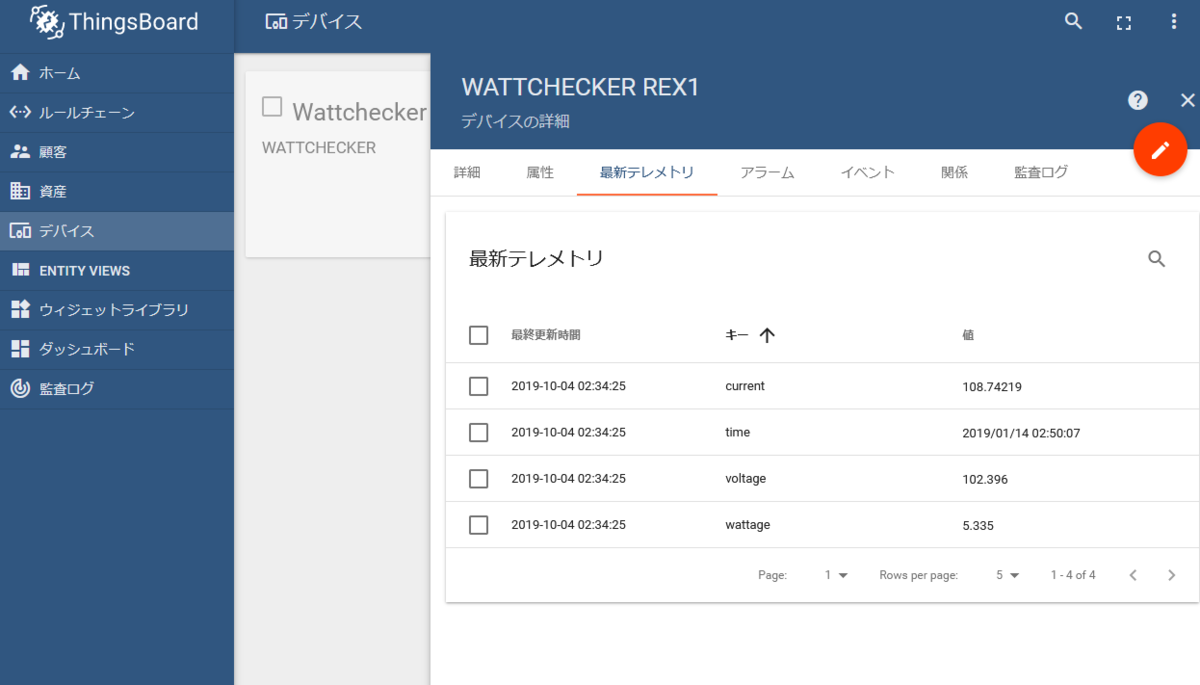Screen dimensions: 1200x685
Task: Select the 最新テレメトリ tab
Action: pyautogui.click(x=647, y=172)
